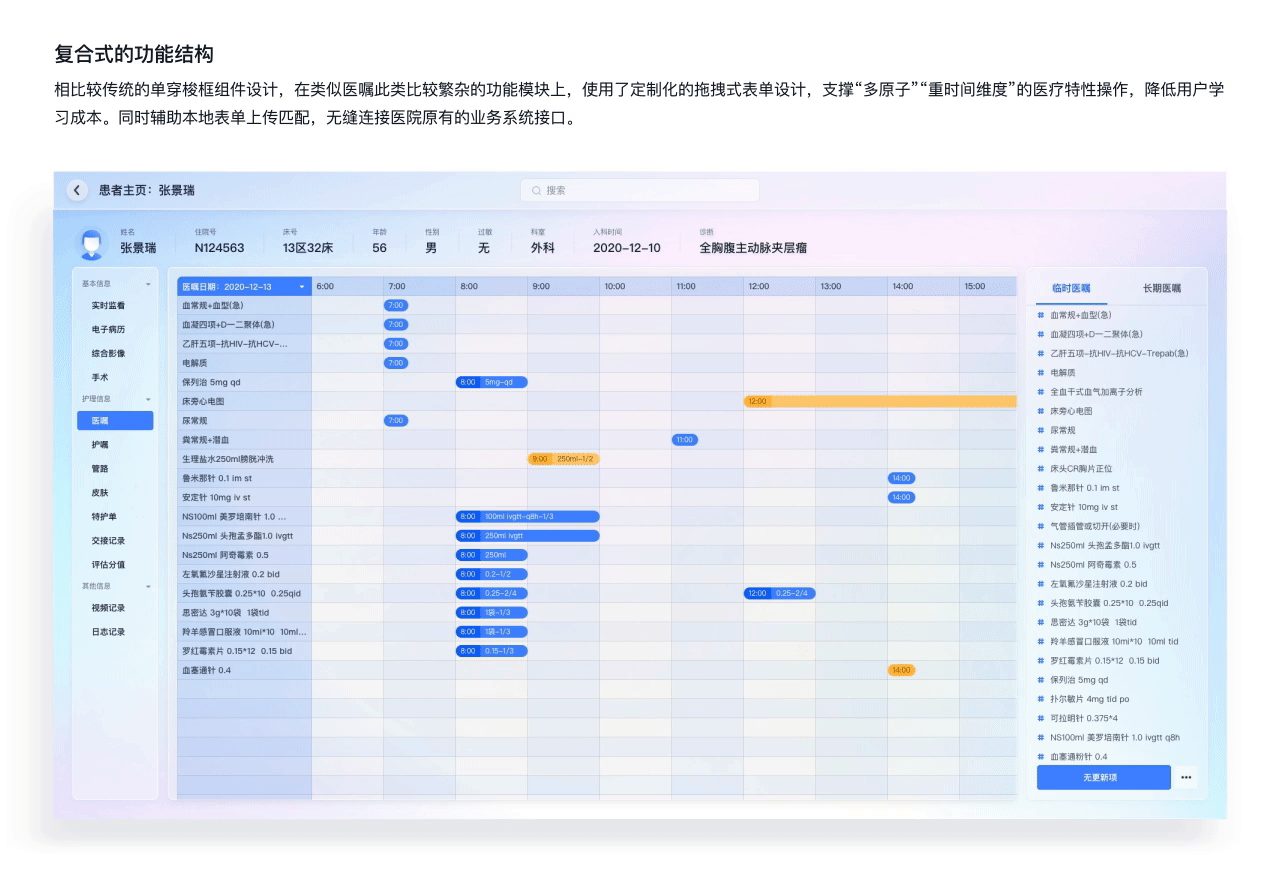Open 手术 in the sidebar
Viewport: 1280px width, 880px height.
point(100,378)
